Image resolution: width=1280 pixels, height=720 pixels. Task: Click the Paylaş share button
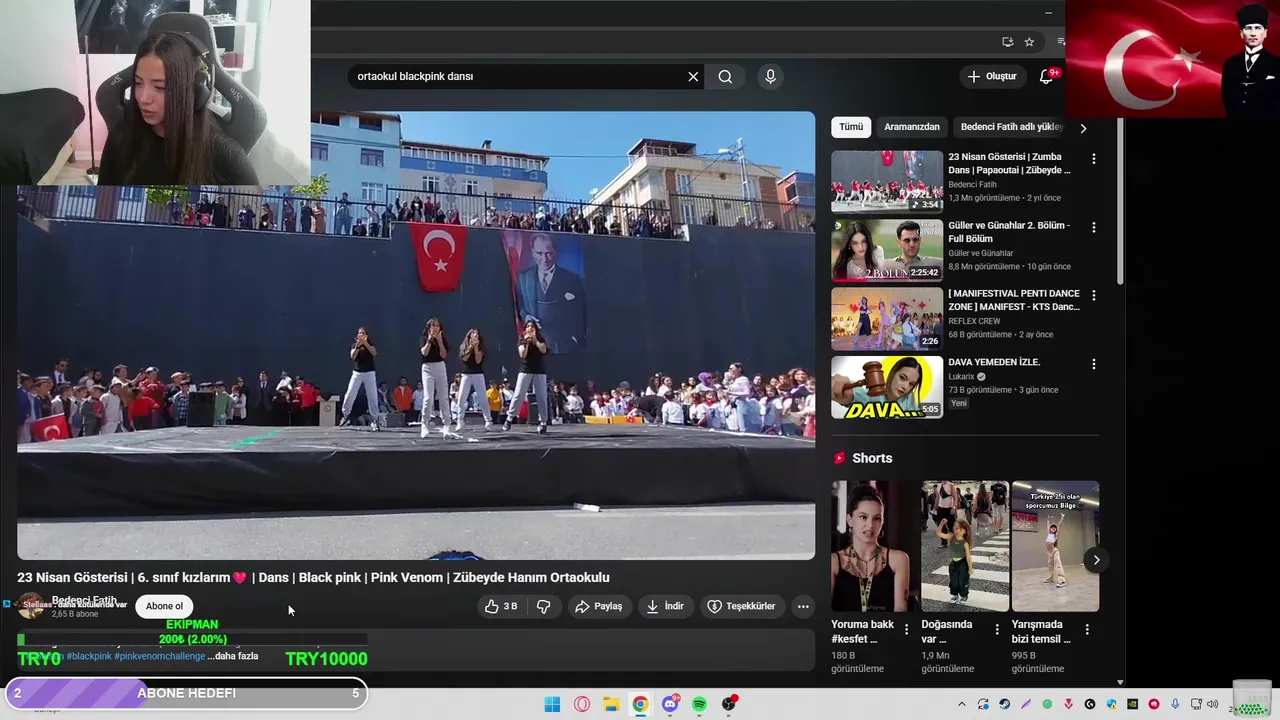(x=599, y=606)
